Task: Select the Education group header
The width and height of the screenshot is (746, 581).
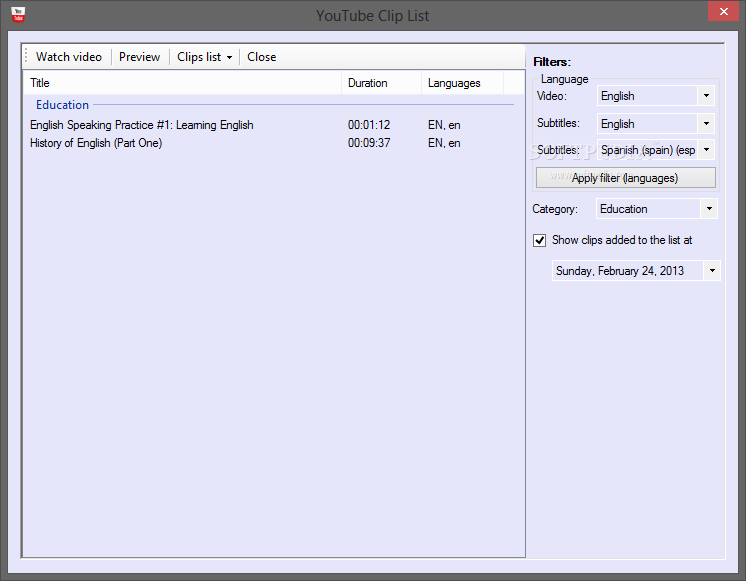Action: [x=62, y=105]
